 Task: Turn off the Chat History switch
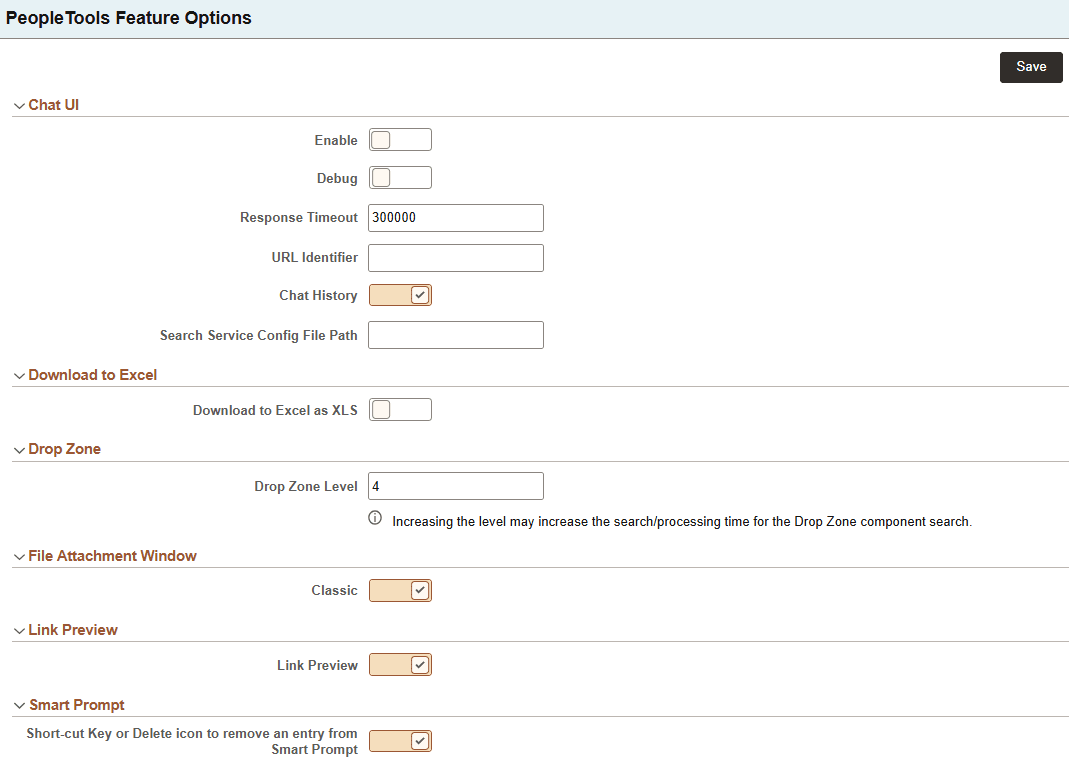(x=400, y=295)
